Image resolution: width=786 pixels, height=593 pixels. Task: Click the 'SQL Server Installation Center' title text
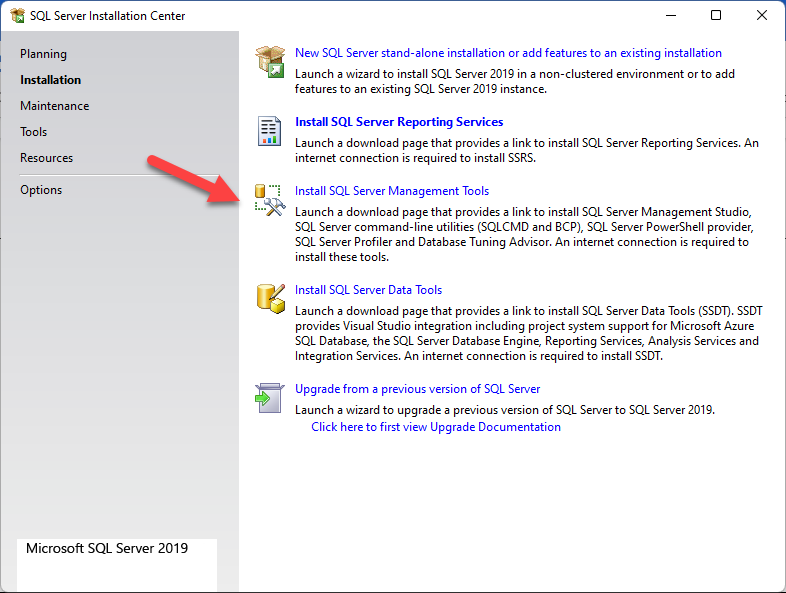[107, 16]
